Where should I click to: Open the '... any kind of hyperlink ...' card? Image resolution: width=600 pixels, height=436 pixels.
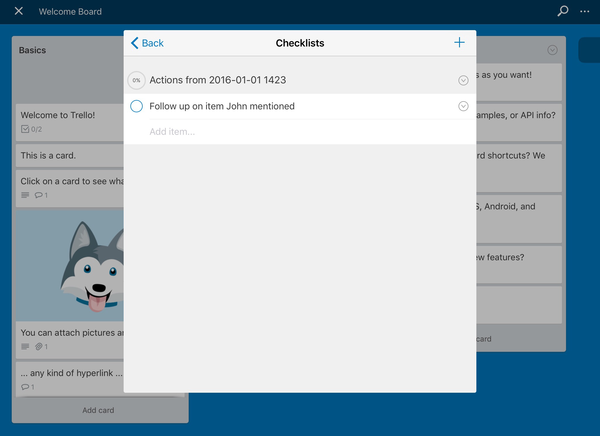click(x=70, y=379)
